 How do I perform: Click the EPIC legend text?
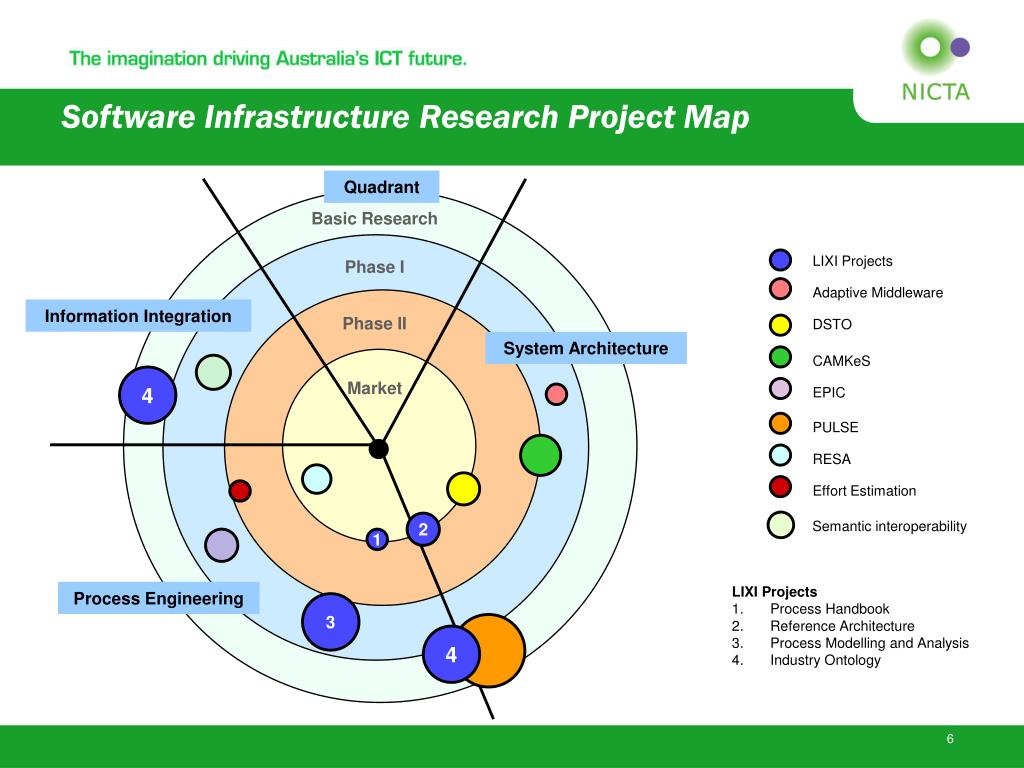click(x=829, y=392)
